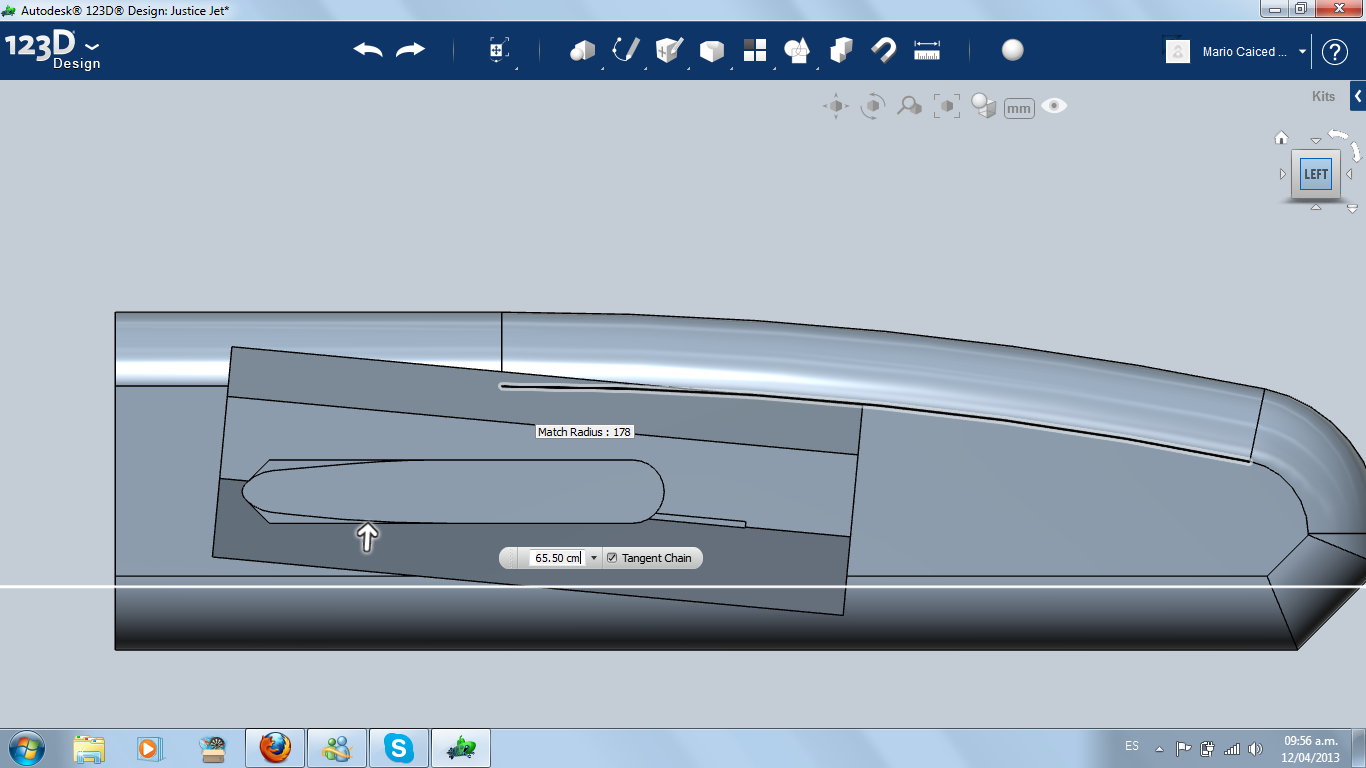Click the Fit view icon
1366x768 pixels.
946,106
